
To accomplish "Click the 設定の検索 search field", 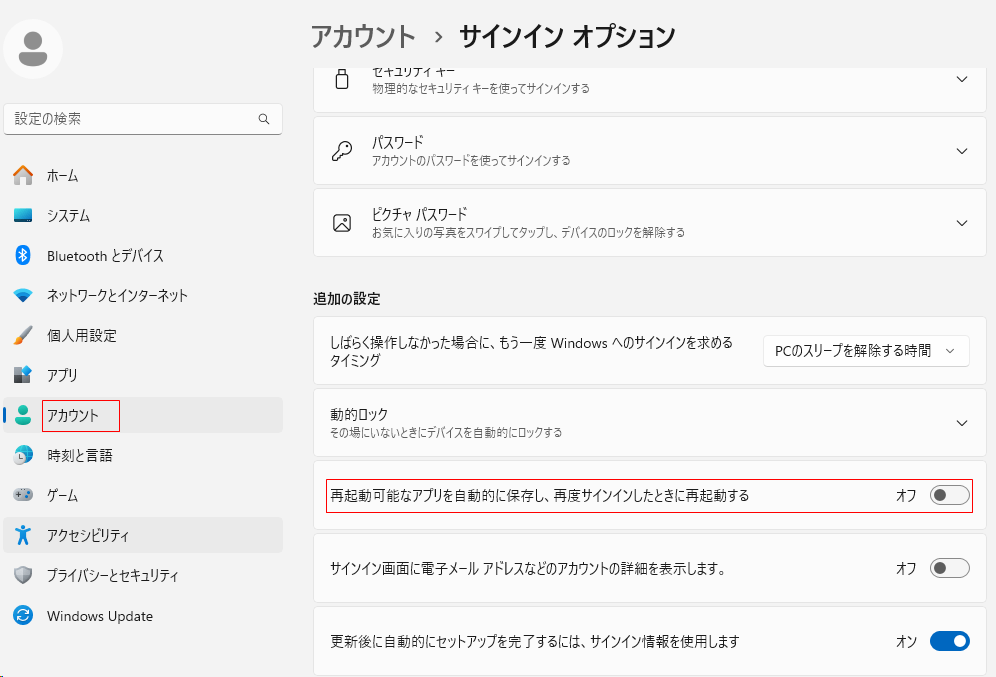I will pos(130,119).
